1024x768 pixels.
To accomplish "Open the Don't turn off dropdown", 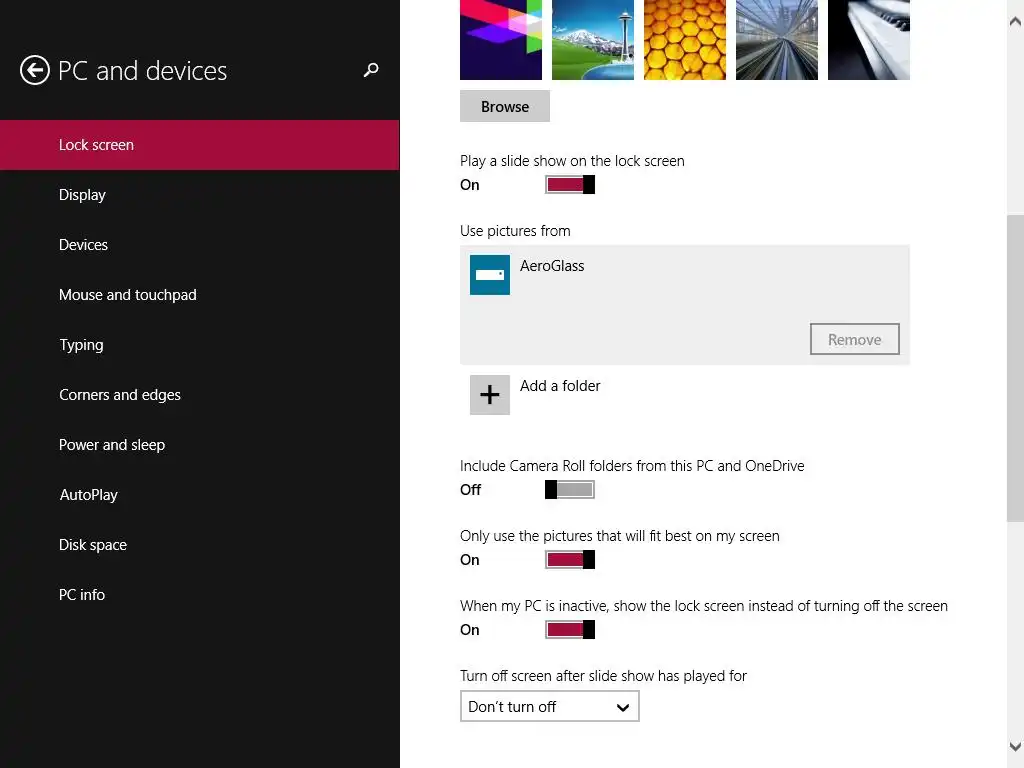I will point(549,706).
